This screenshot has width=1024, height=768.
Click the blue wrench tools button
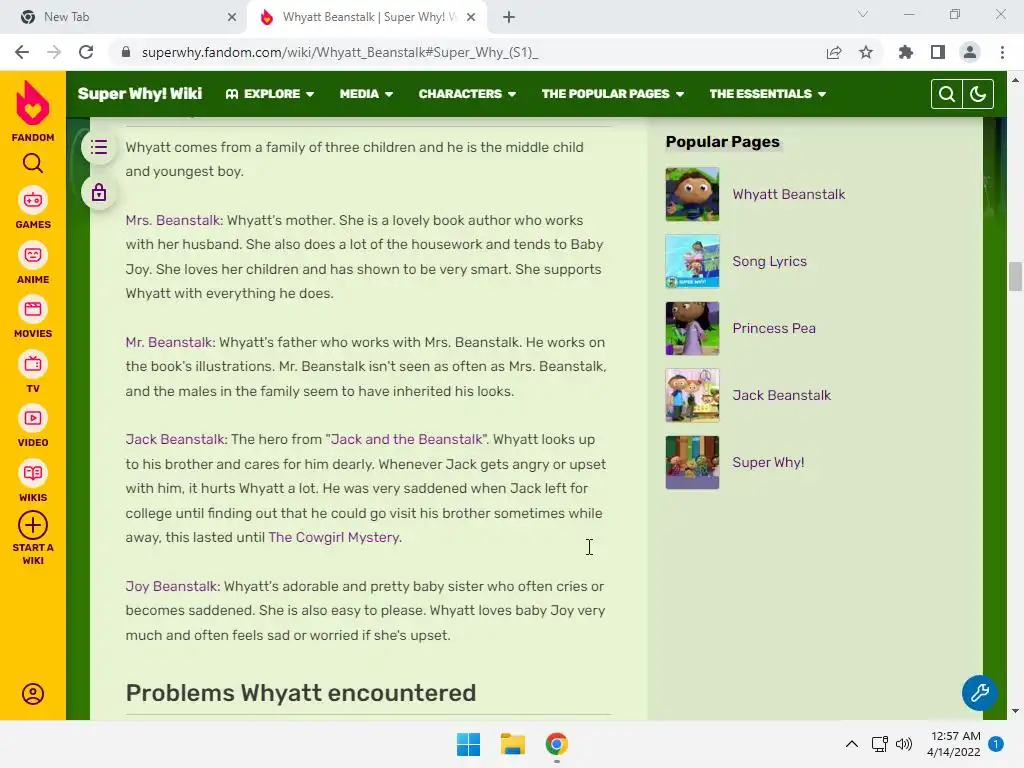coord(979,692)
